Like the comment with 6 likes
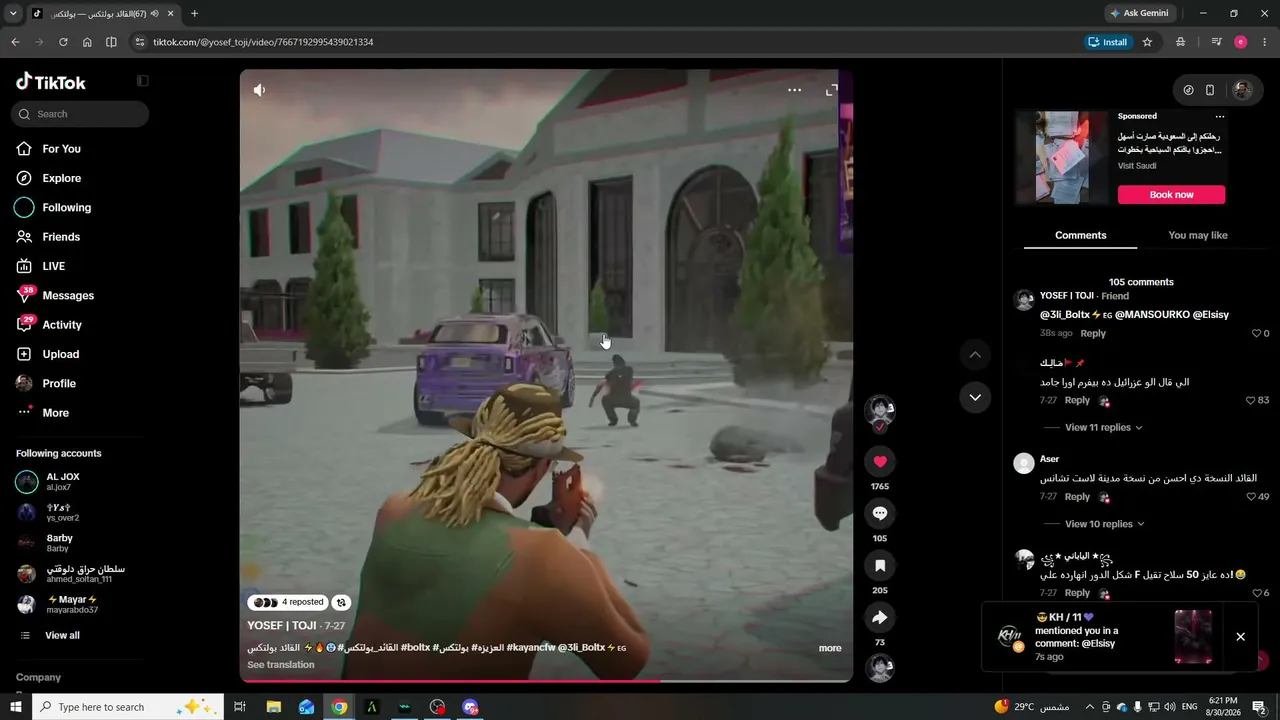The width and height of the screenshot is (1280, 720). (1256, 593)
